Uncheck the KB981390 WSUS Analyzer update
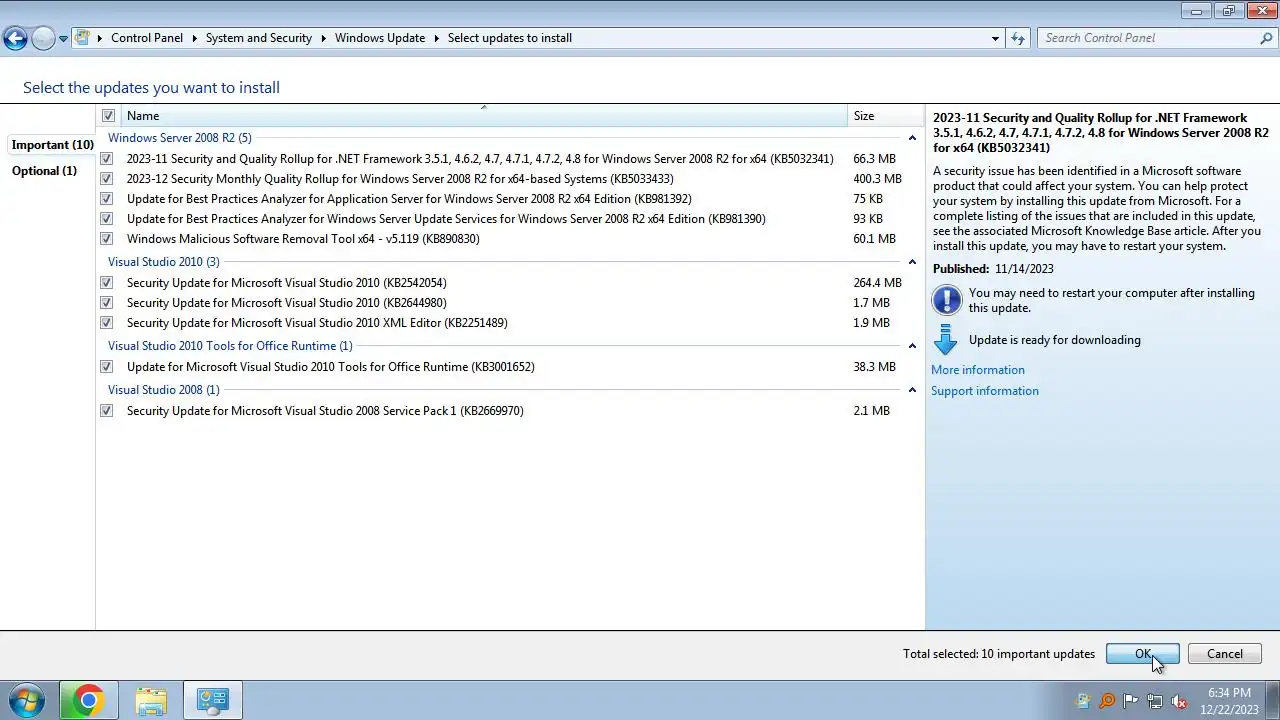 click(x=106, y=219)
